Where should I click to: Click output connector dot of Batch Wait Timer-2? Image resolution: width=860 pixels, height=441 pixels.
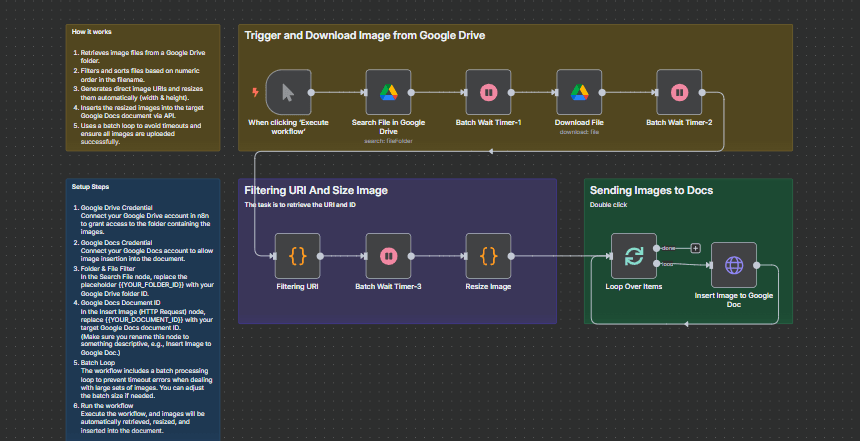[x=702, y=92]
